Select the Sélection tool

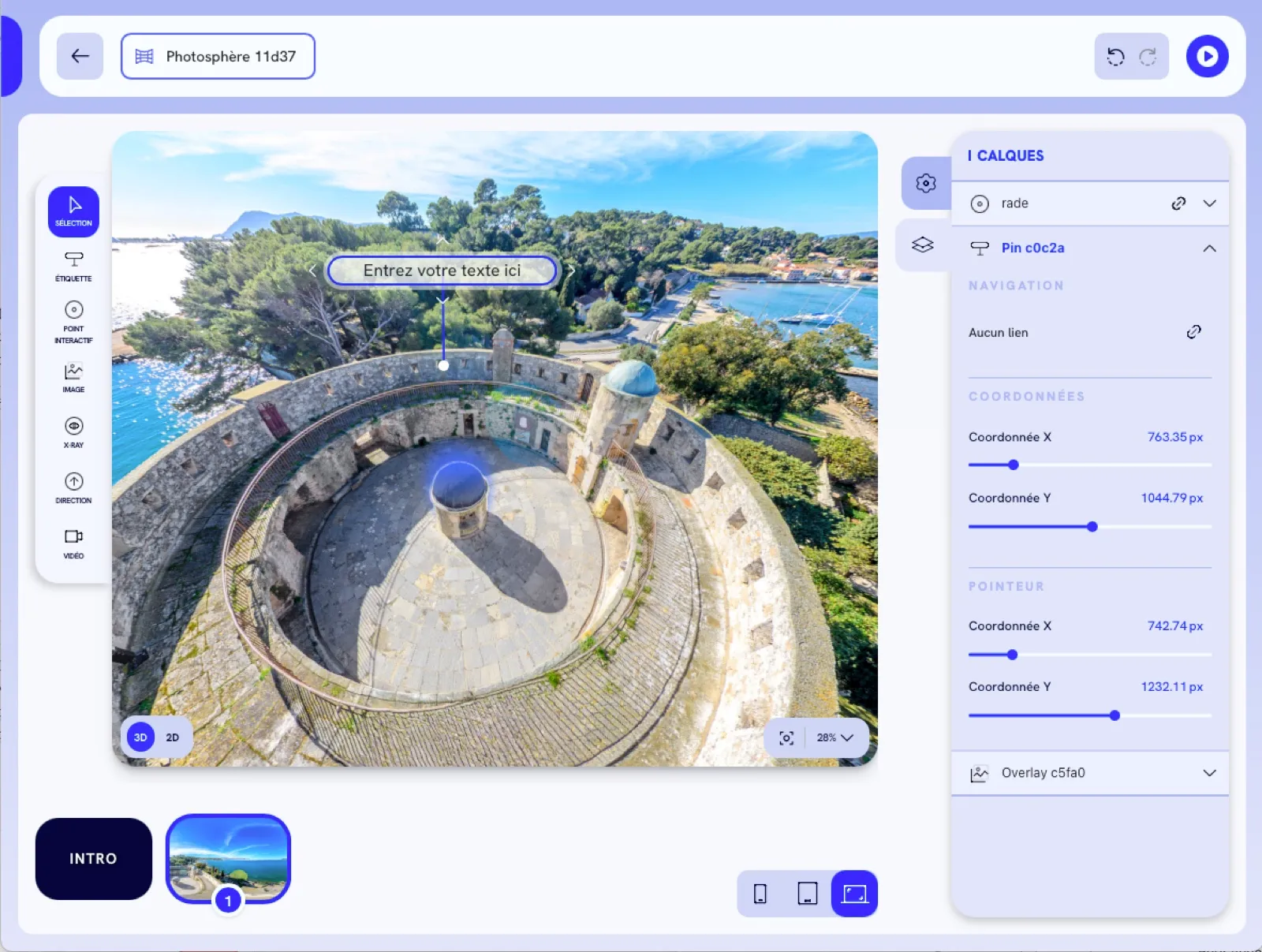[x=73, y=211]
